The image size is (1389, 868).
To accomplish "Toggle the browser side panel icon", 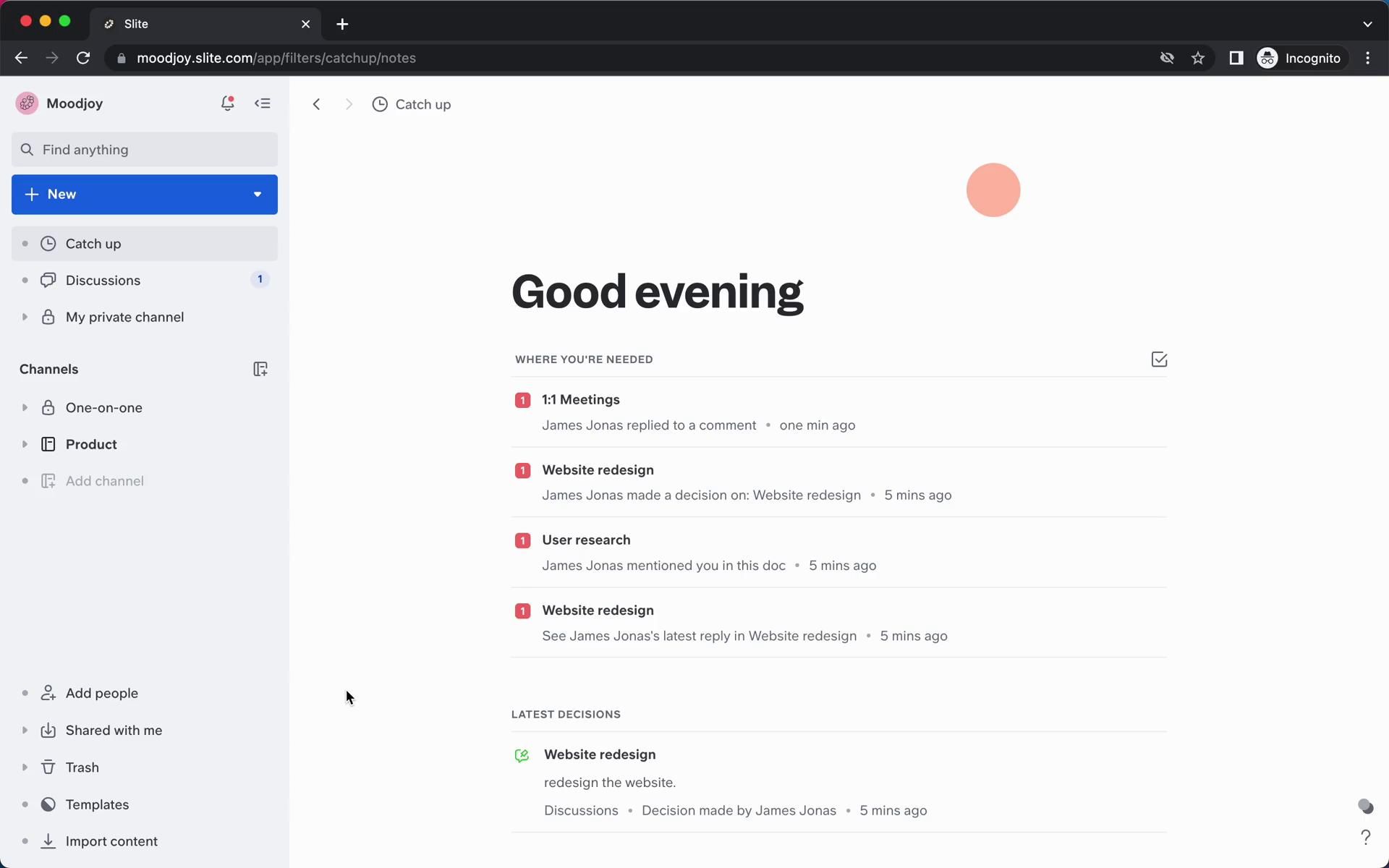I will pyautogui.click(x=1236, y=58).
